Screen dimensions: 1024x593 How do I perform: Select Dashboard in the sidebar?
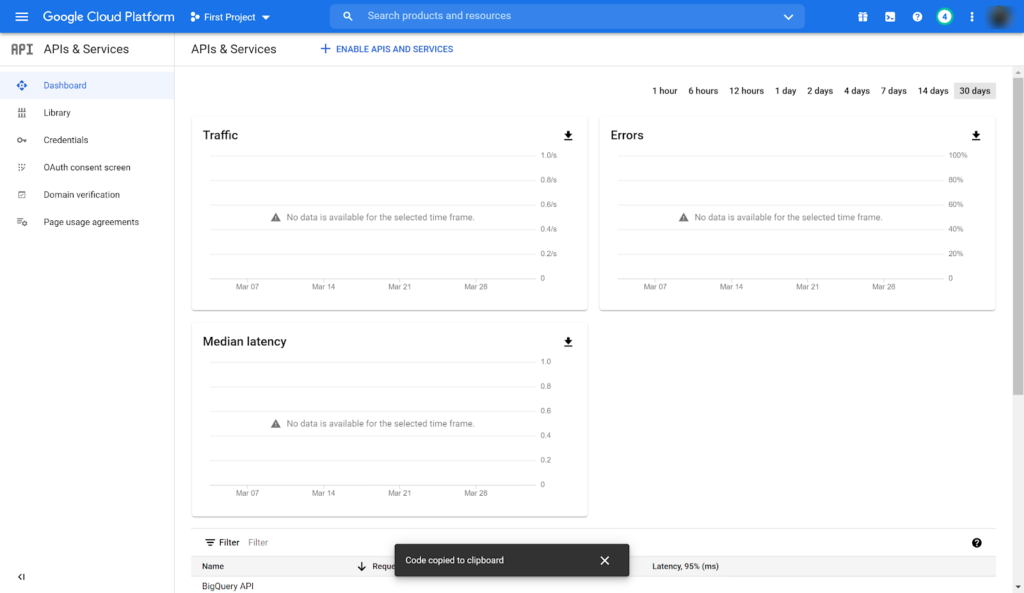(x=87, y=86)
